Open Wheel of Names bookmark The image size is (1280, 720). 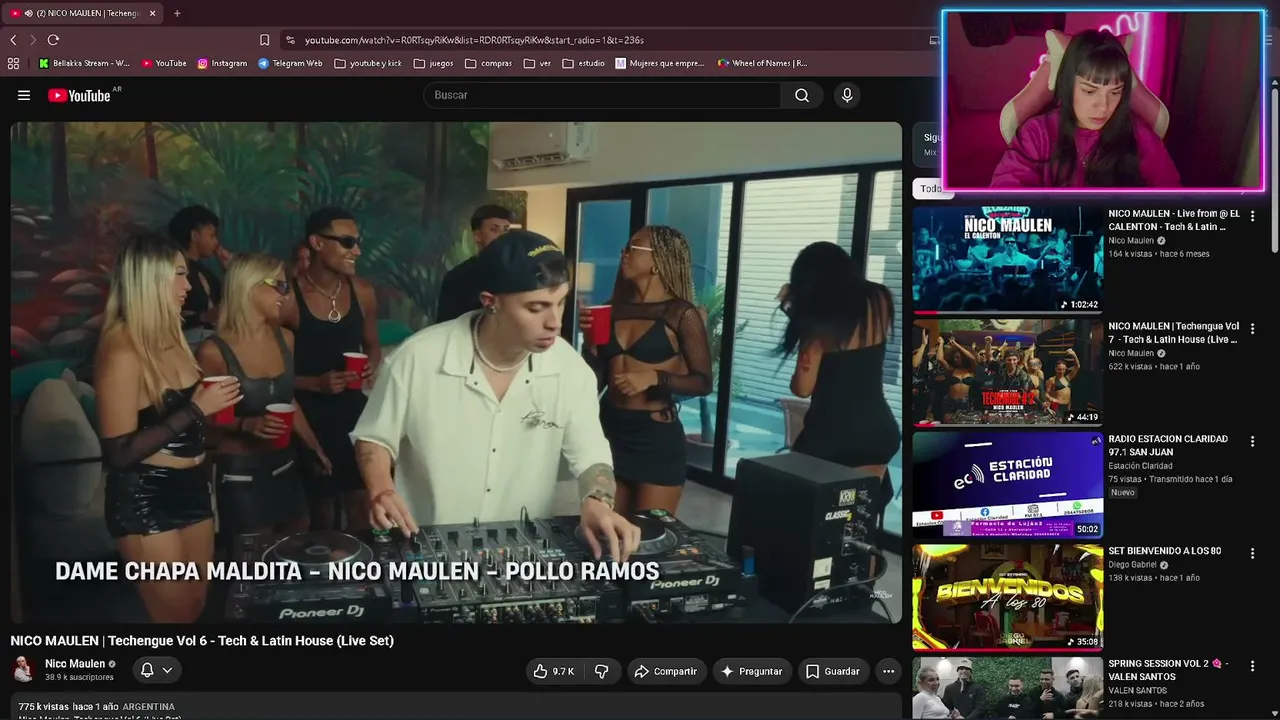[762, 63]
